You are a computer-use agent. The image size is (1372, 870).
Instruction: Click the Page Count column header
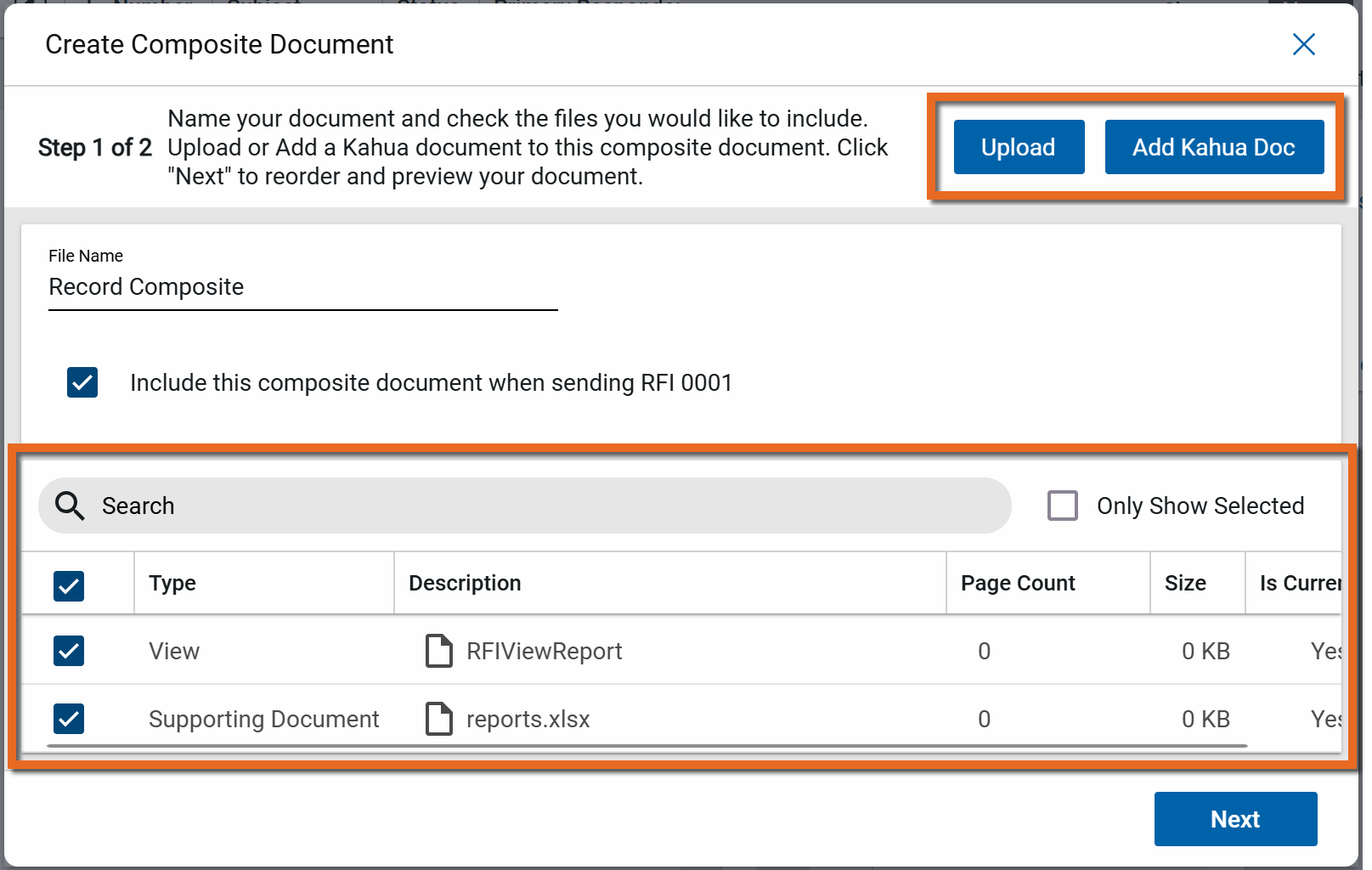tap(1017, 584)
